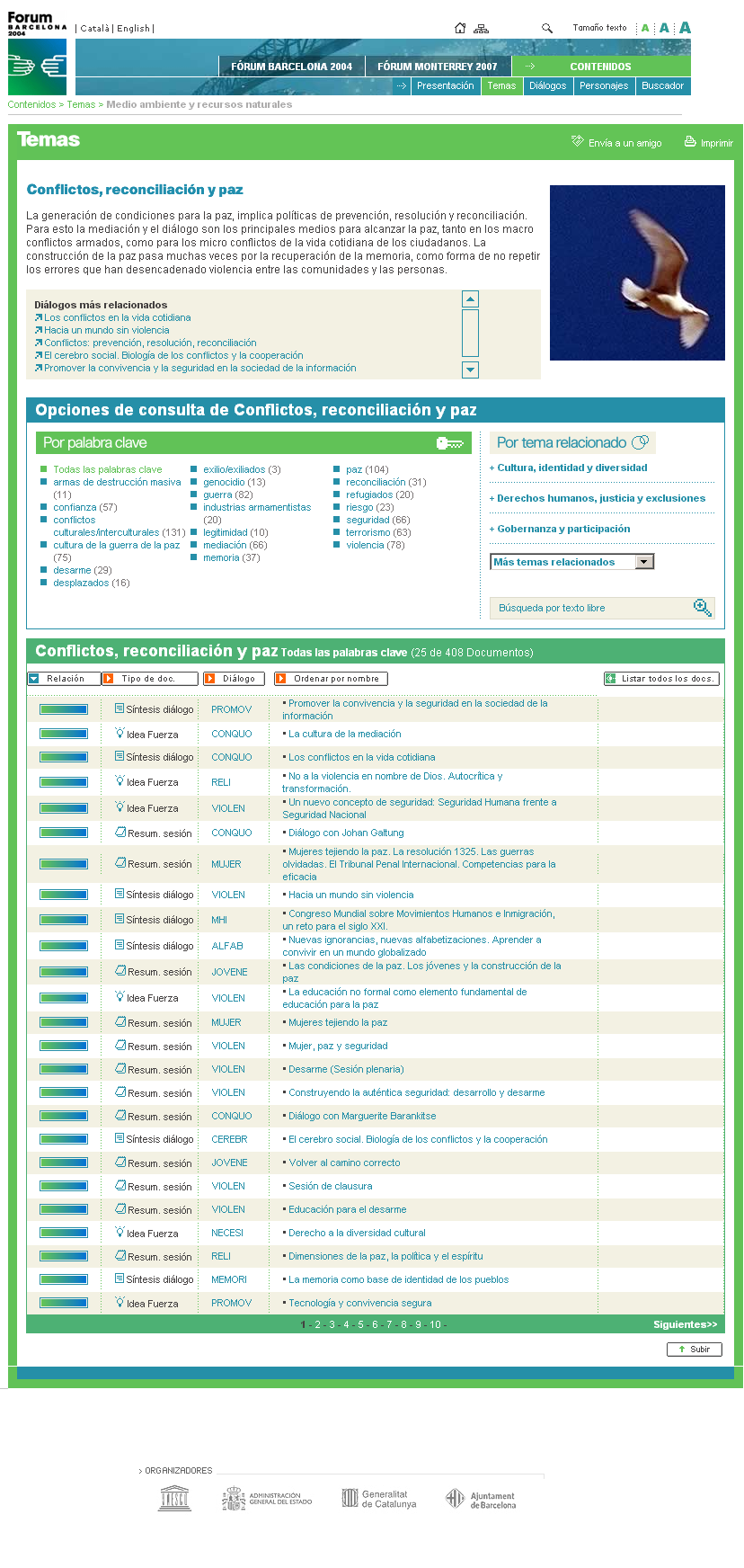Open the sitemap icon in header

point(482,28)
